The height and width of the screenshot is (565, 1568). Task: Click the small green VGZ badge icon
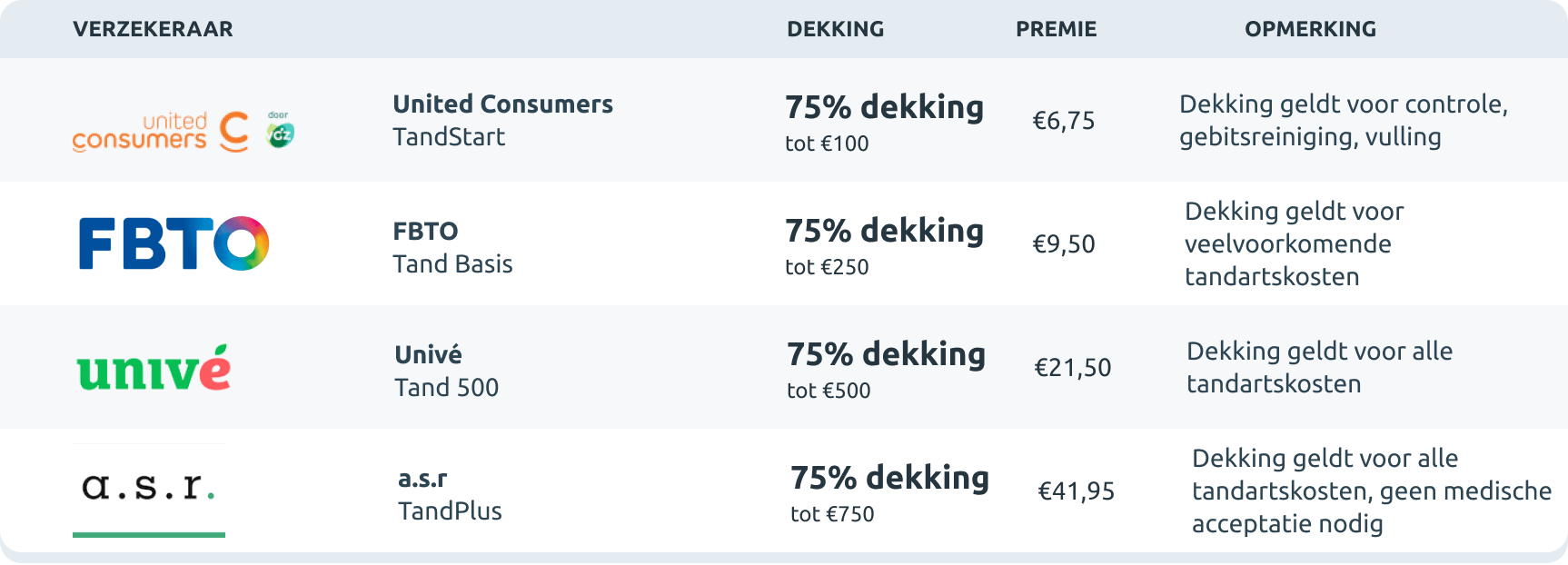tap(280, 132)
